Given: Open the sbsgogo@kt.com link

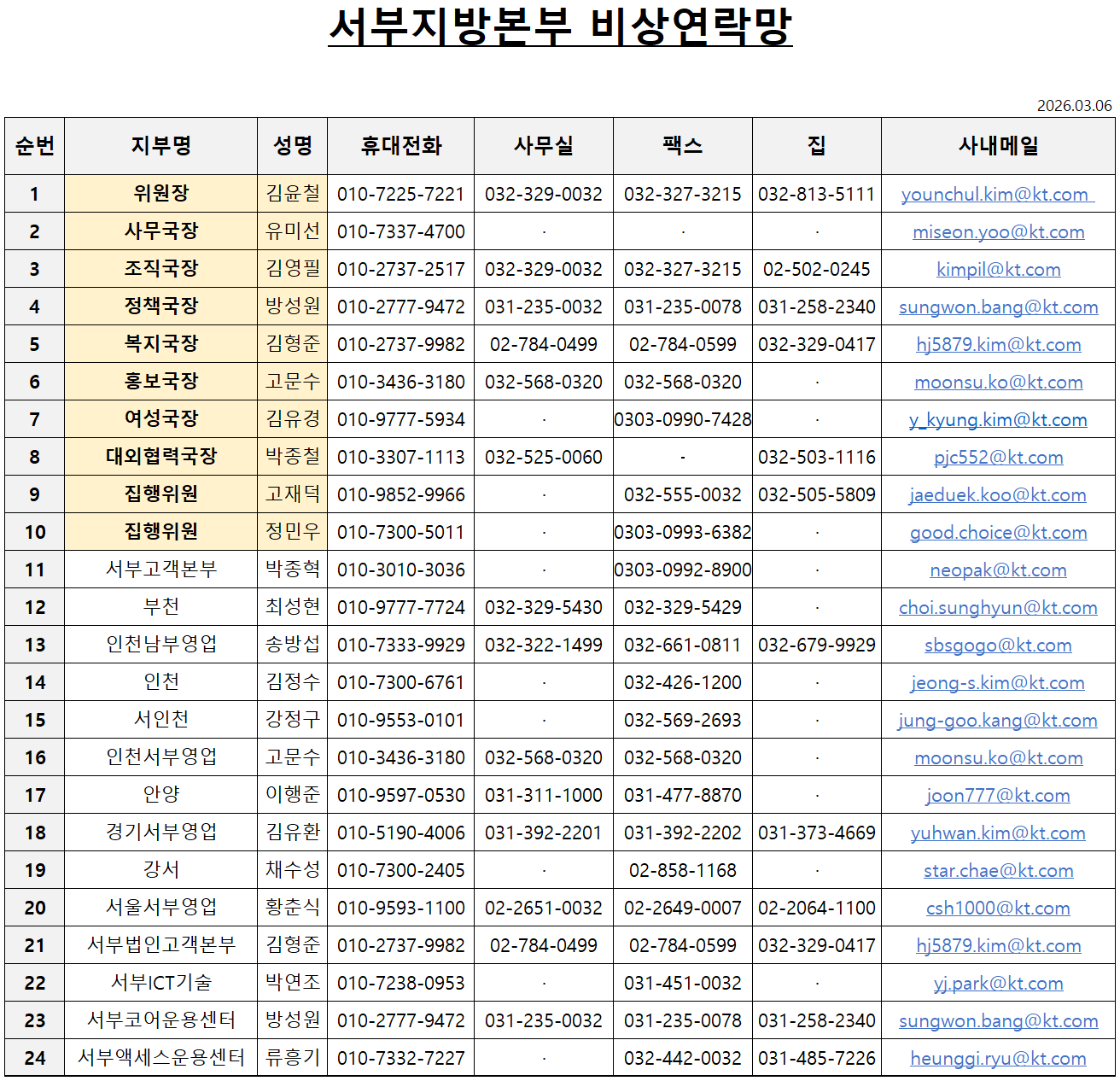Looking at the screenshot, I should tap(998, 646).
